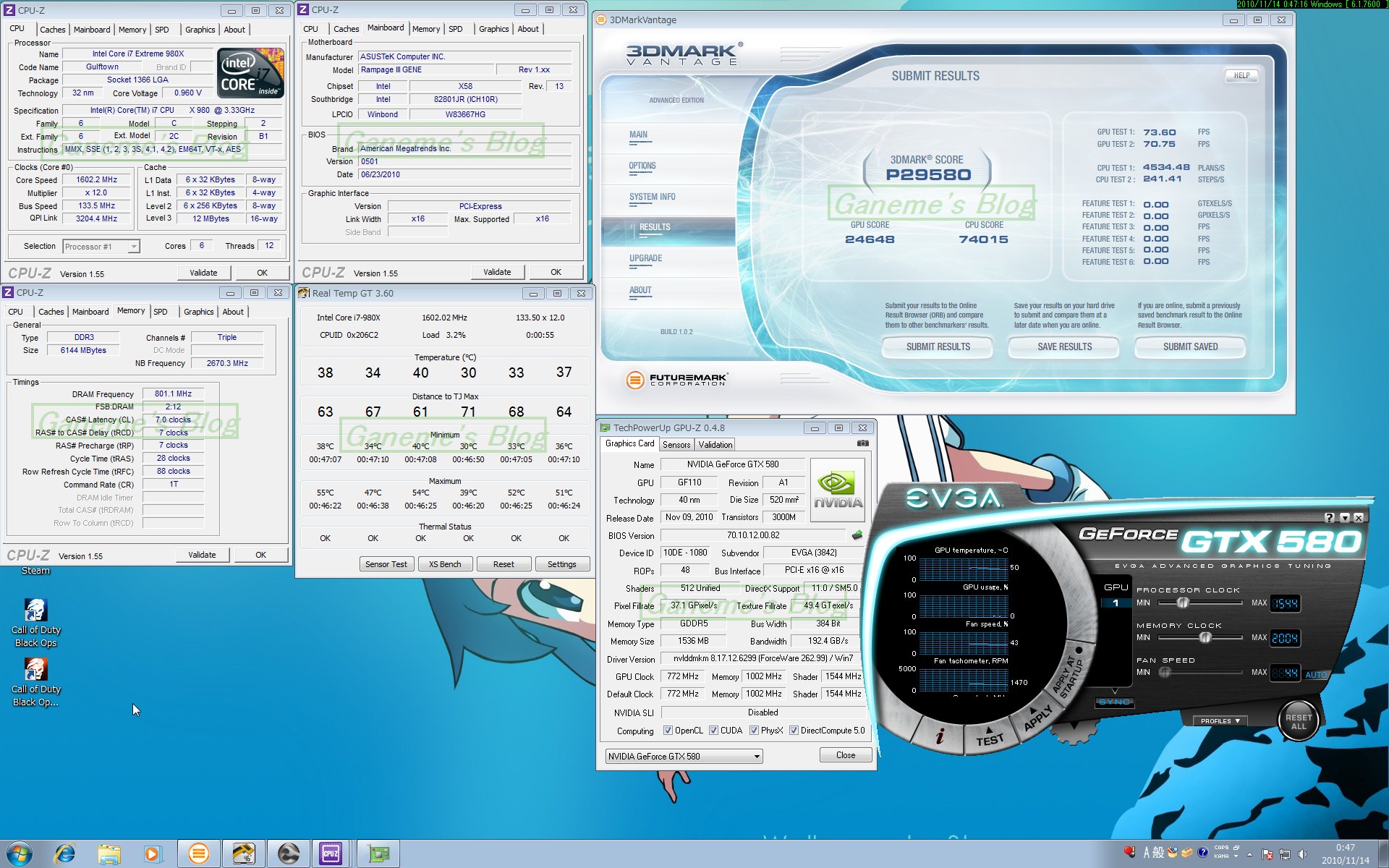Click the Memory Clock slider handle
Screen dimensions: 1389x868
pos(1205,637)
